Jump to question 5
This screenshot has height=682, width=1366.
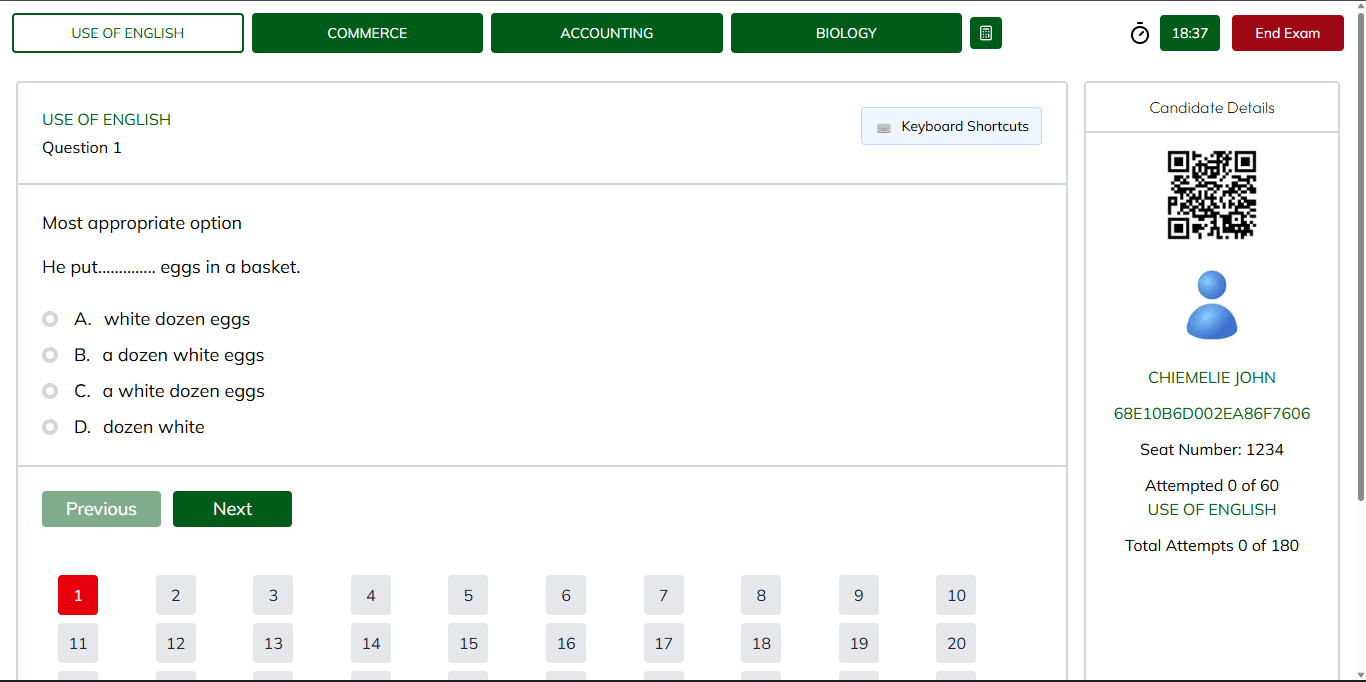click(x=468, y=595)
